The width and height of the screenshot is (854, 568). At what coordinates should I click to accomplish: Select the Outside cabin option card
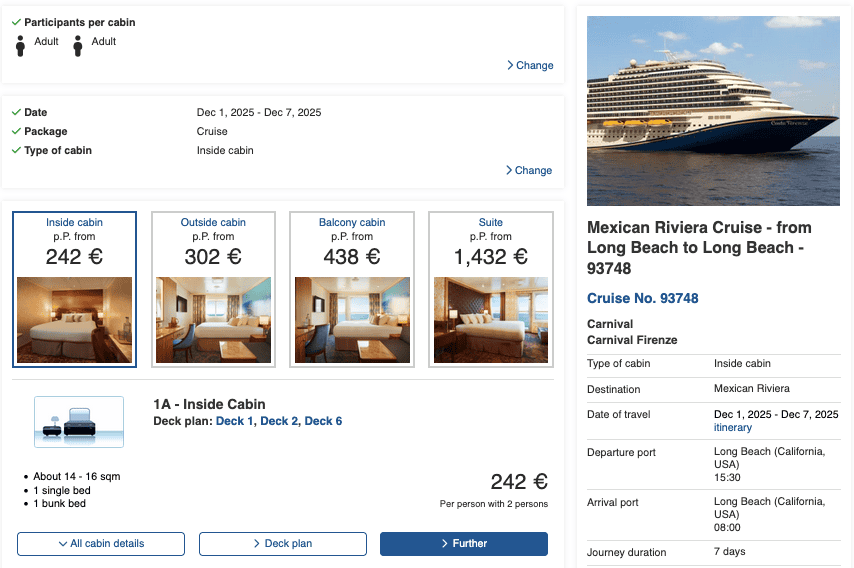[213, 289]
